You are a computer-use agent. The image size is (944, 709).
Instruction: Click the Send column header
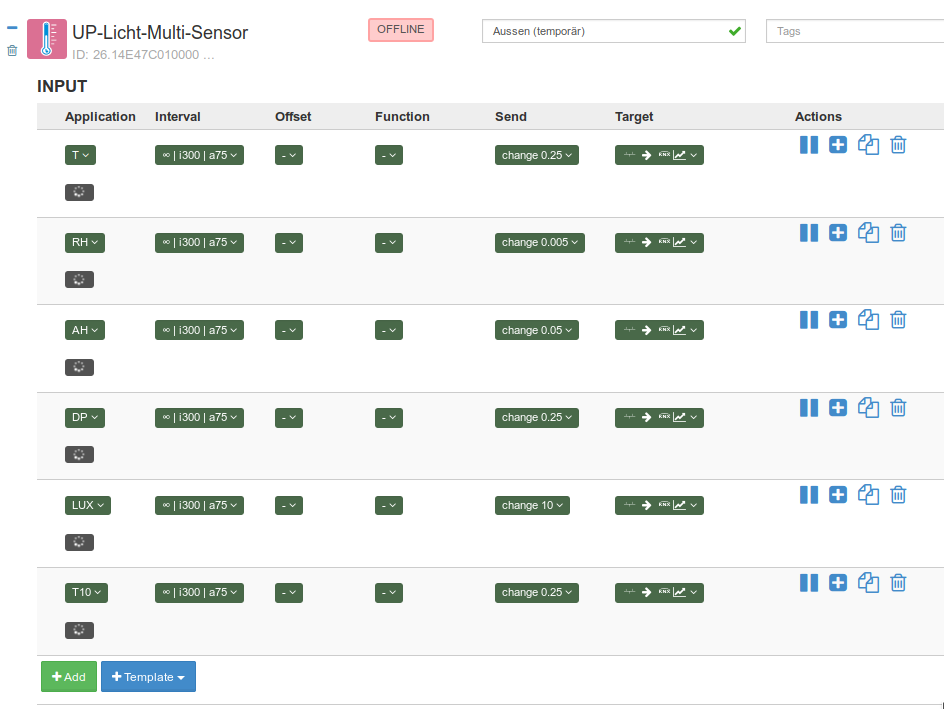pos(511,117)
